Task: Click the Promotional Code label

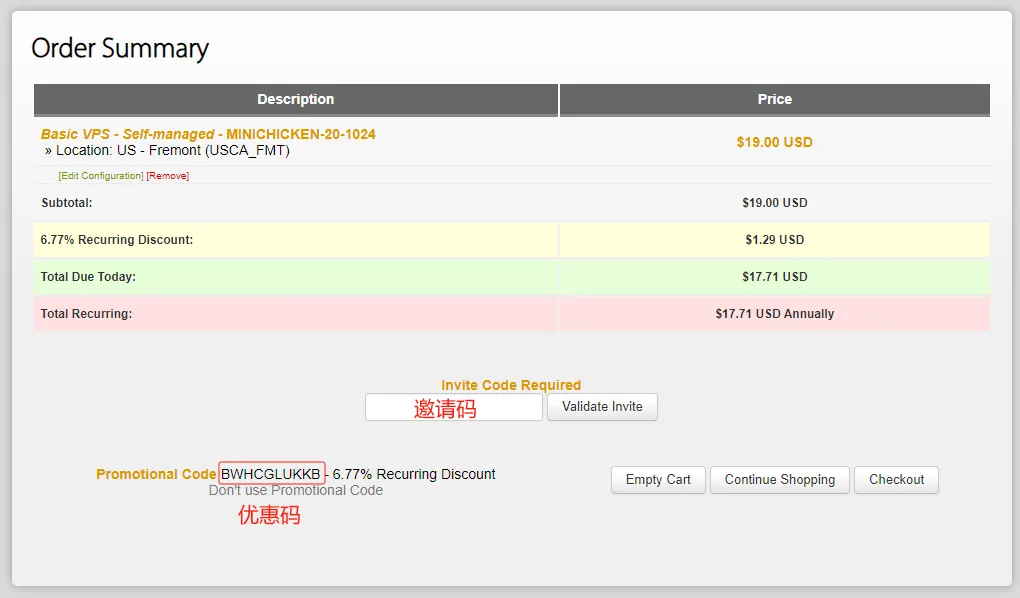Action: pyautogui.click(x=156, y=474)
